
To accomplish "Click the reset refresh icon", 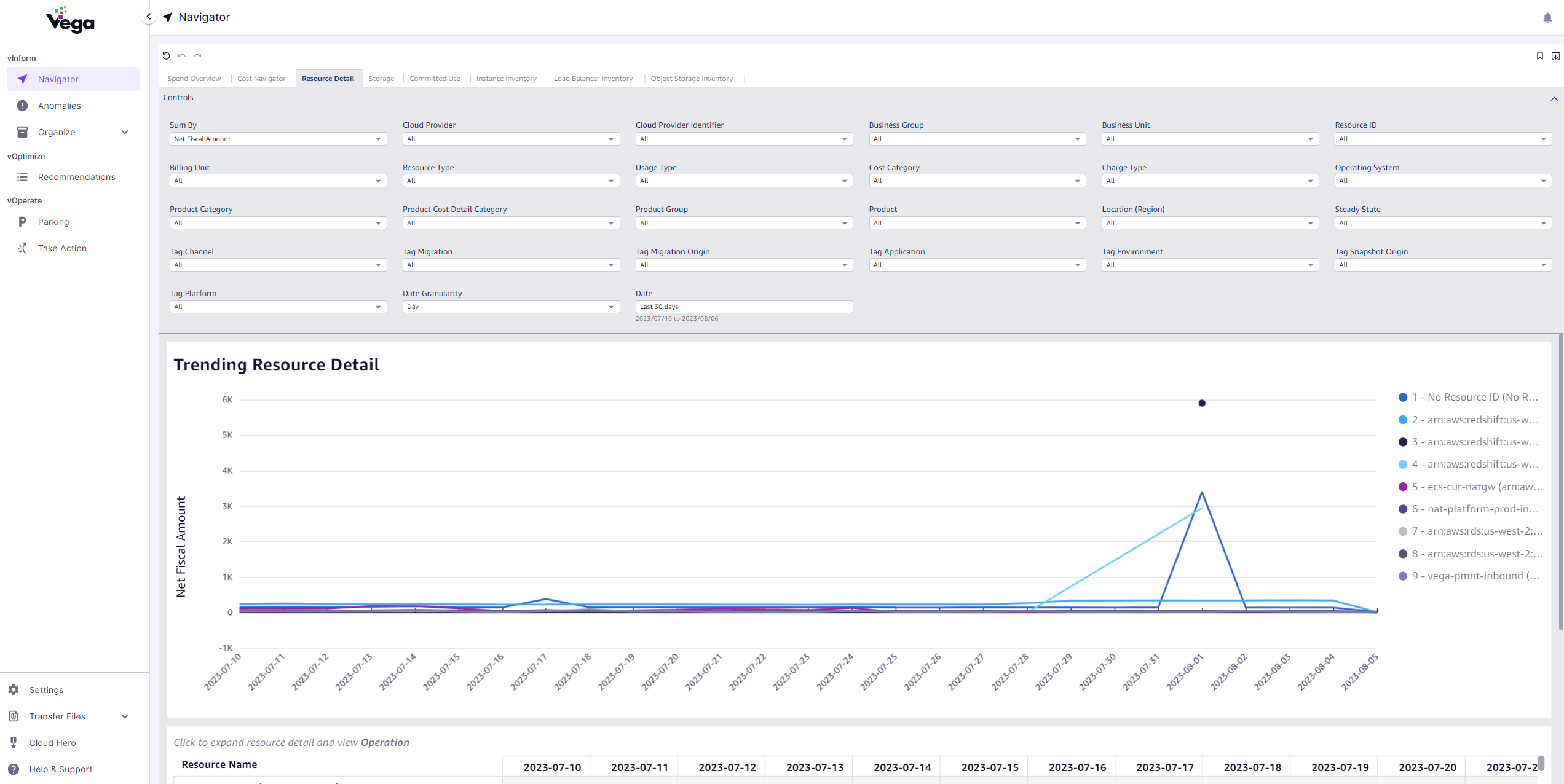I will (x=166, y=56).
